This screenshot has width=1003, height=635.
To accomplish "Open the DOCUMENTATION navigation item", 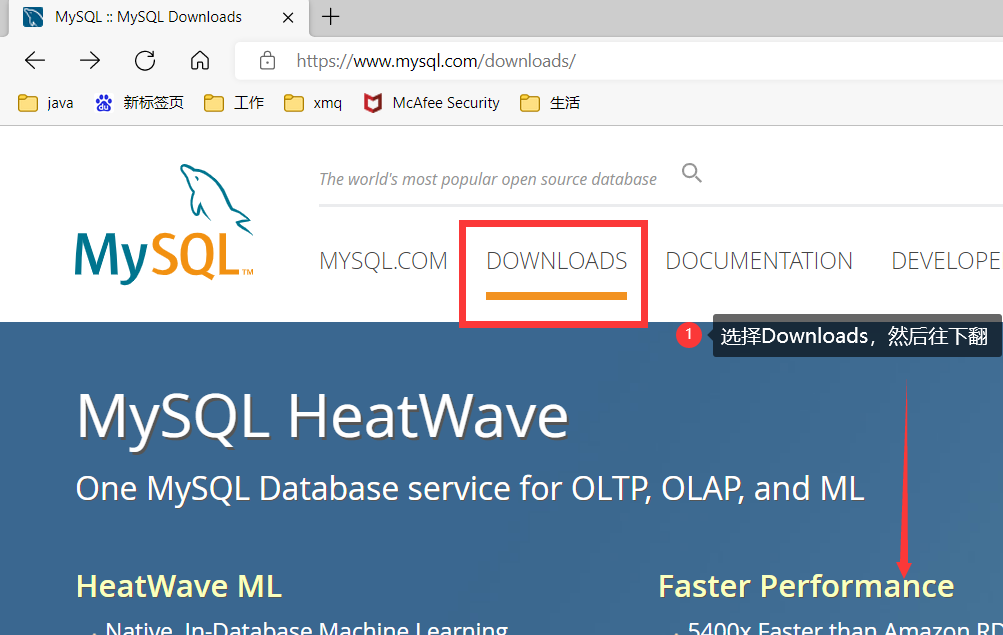I will click(x=759, y=261).
